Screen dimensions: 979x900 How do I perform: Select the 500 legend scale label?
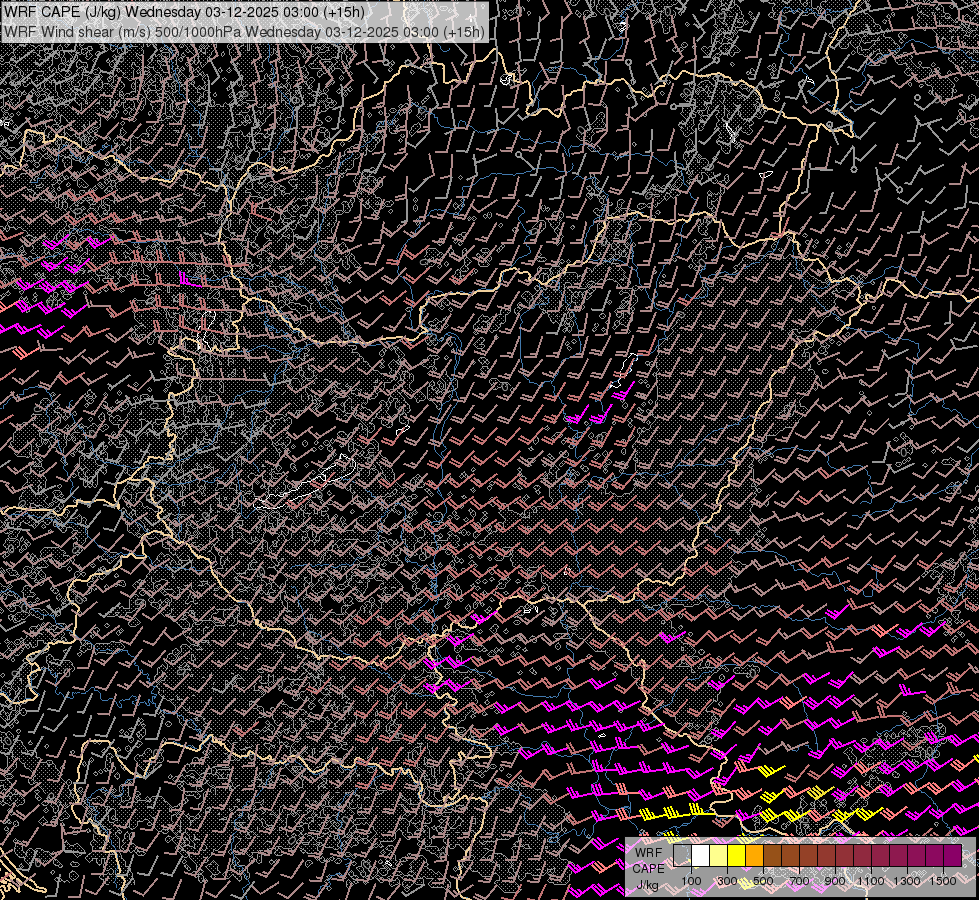(x=763, y=881)
